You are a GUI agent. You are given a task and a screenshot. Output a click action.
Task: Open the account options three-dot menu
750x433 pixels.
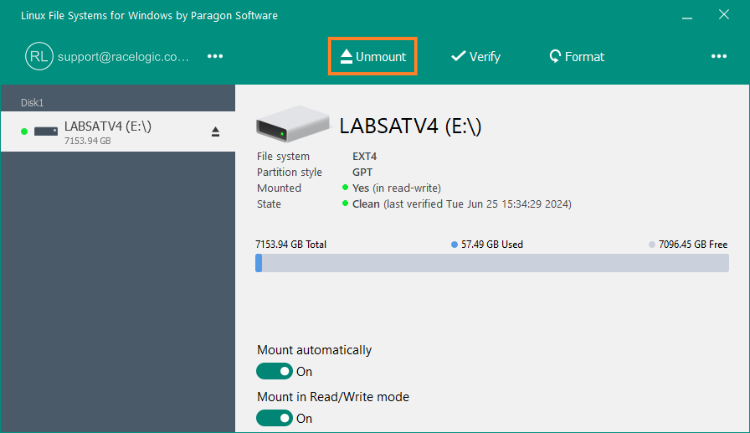point(215,56)
